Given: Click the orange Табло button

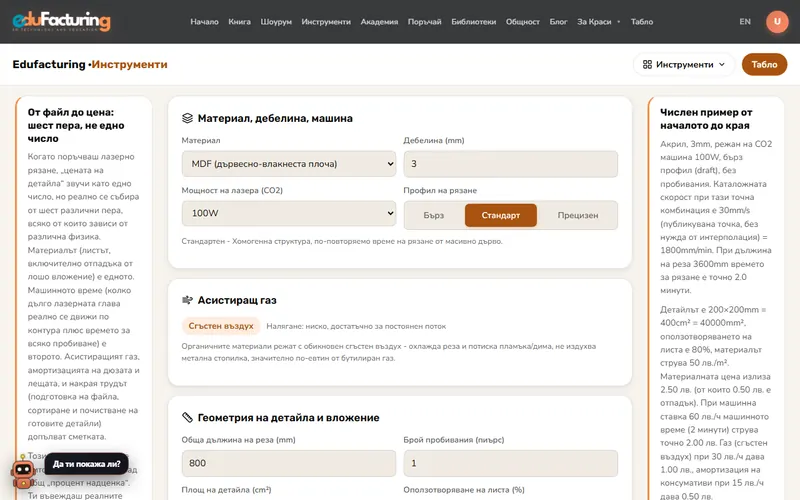Looking at the screenshot, I should (x=764, y=64).
